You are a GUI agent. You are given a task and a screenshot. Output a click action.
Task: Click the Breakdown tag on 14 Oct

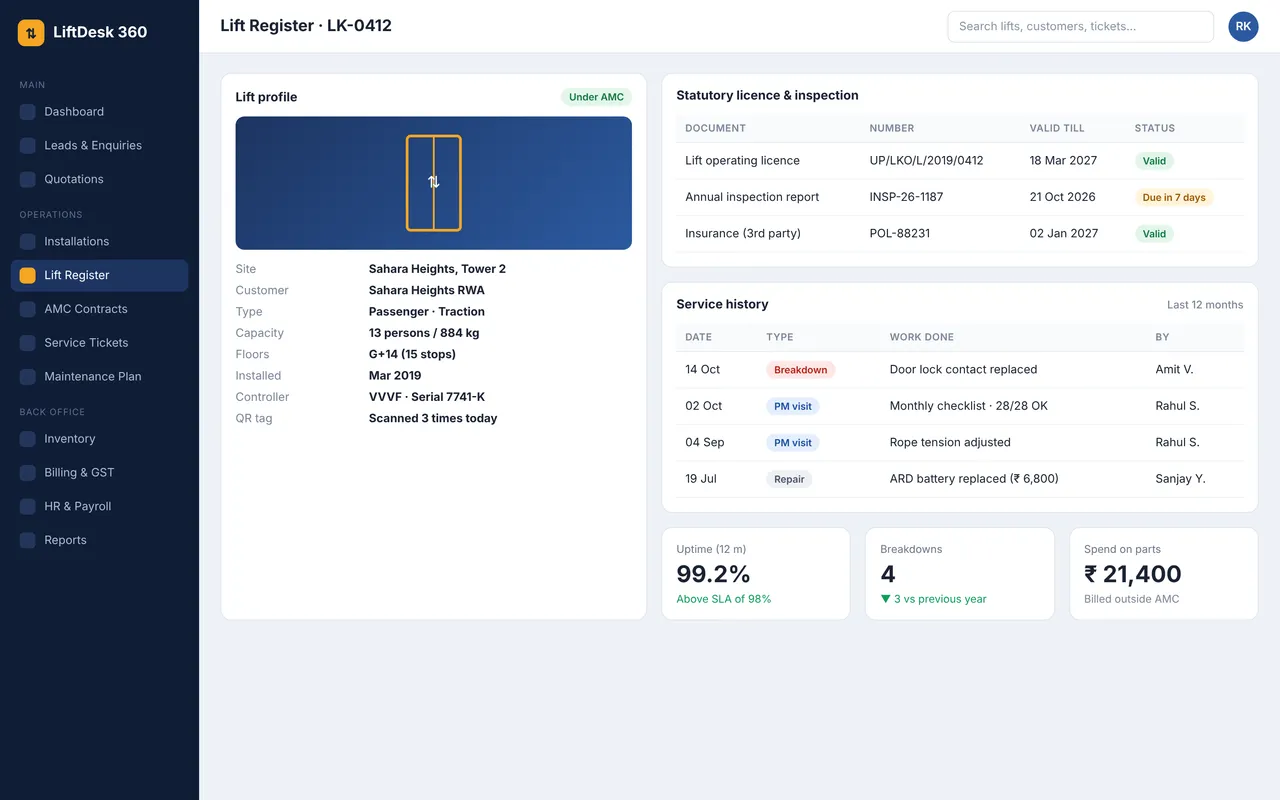[x=801, y=370]
